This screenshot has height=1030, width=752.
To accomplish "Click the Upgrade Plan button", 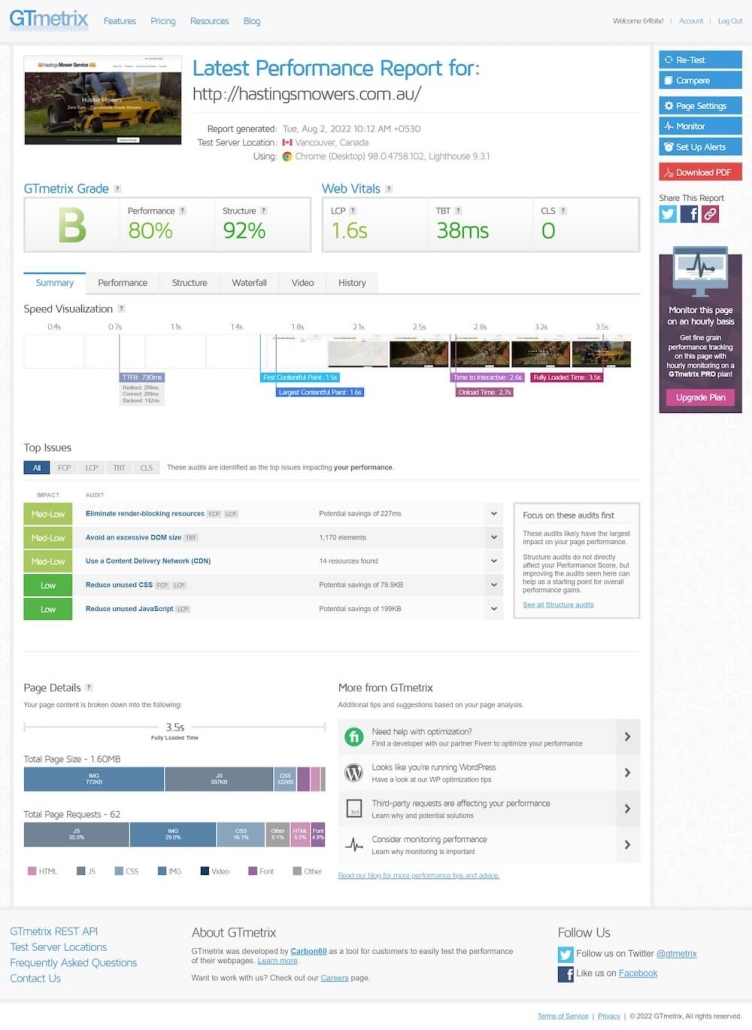I will (x=700, y=397).
